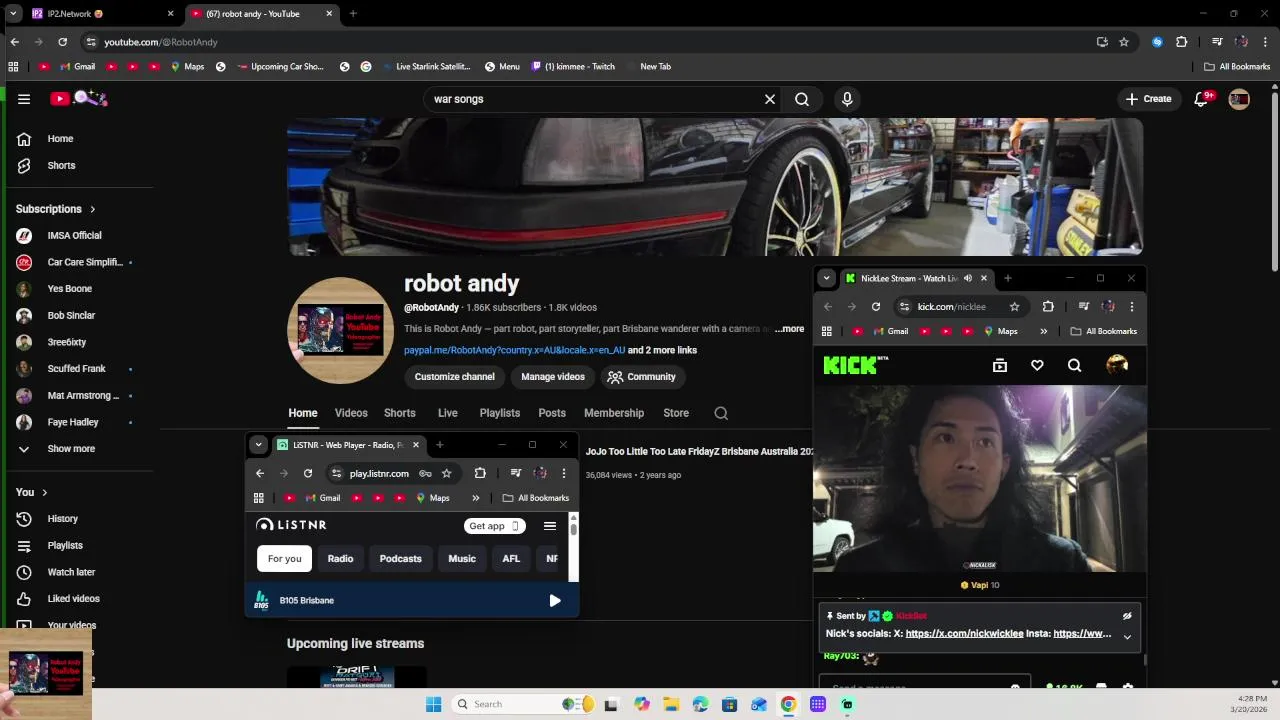The width and height of the screenshot is (1280, 720).
Task: Click the robot andy channel avatar
Action: click(340, 330)
